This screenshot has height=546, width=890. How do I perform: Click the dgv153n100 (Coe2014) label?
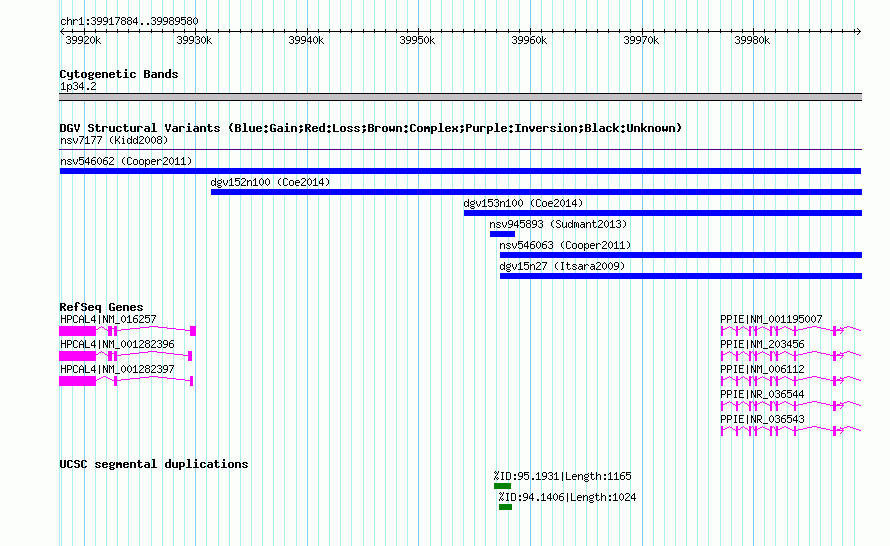[x=523, y=203]
